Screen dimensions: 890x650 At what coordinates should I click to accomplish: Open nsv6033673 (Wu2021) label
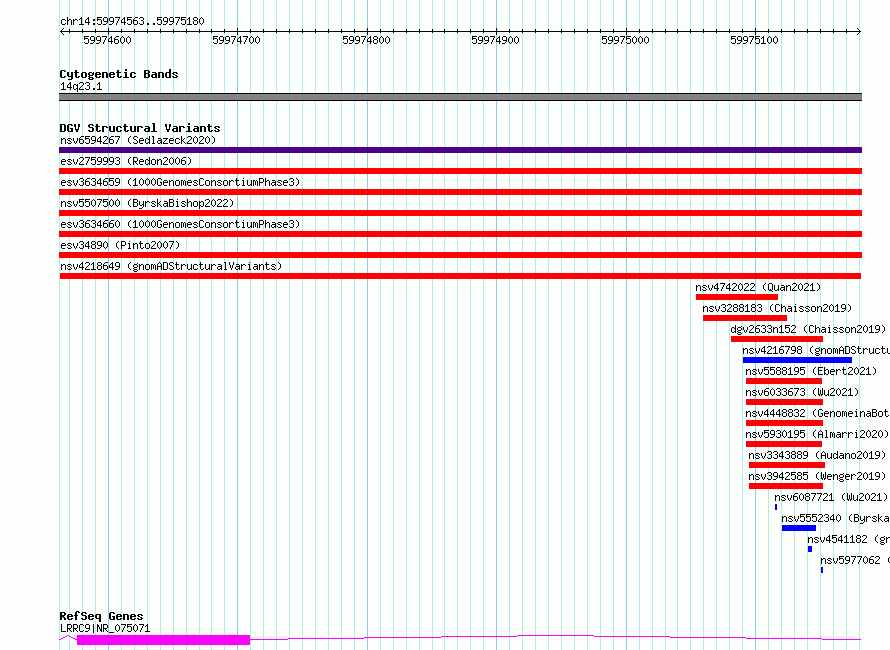click(x=802, y=392)
